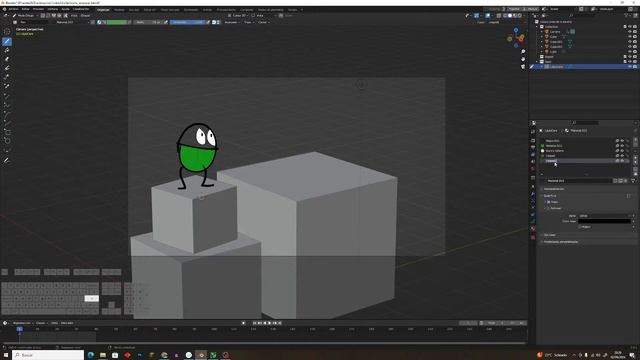Open the Editar menu
This screenshot has width=640, height=360.
point(26,9)
